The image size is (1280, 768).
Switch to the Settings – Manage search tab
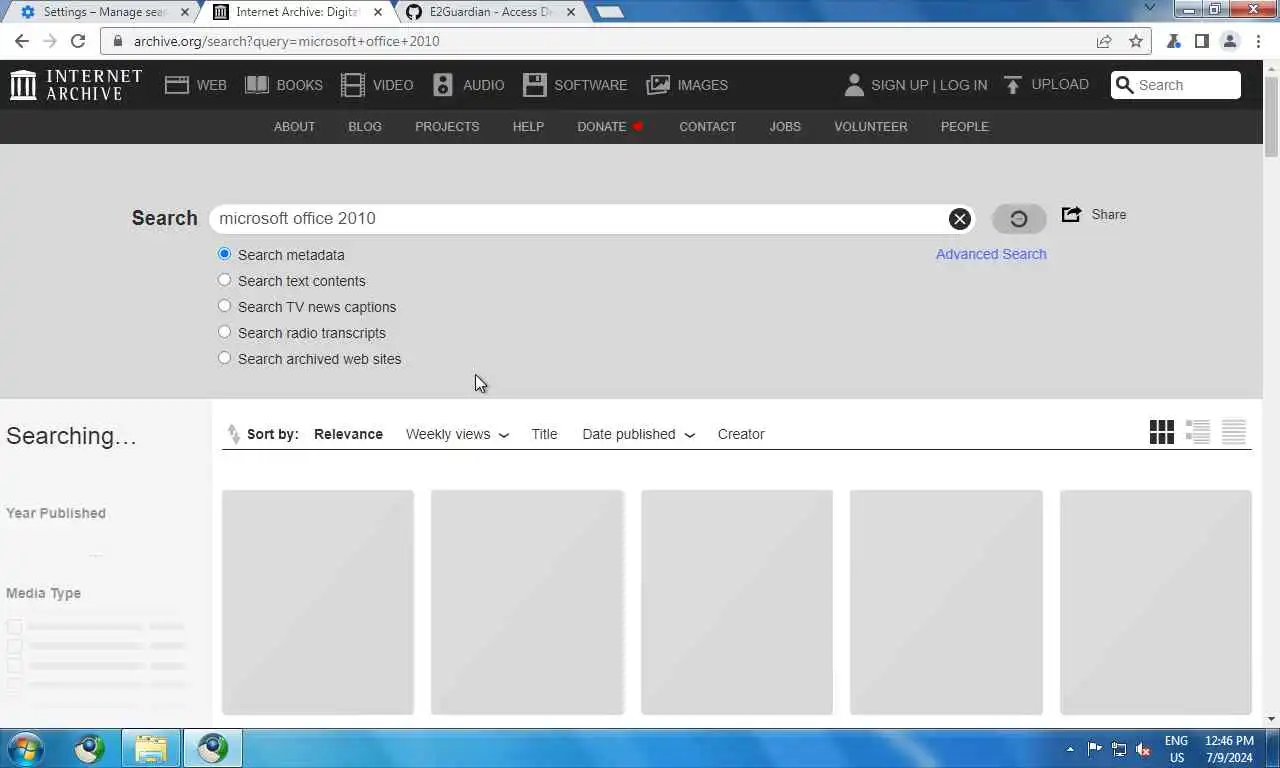[104, 12]
